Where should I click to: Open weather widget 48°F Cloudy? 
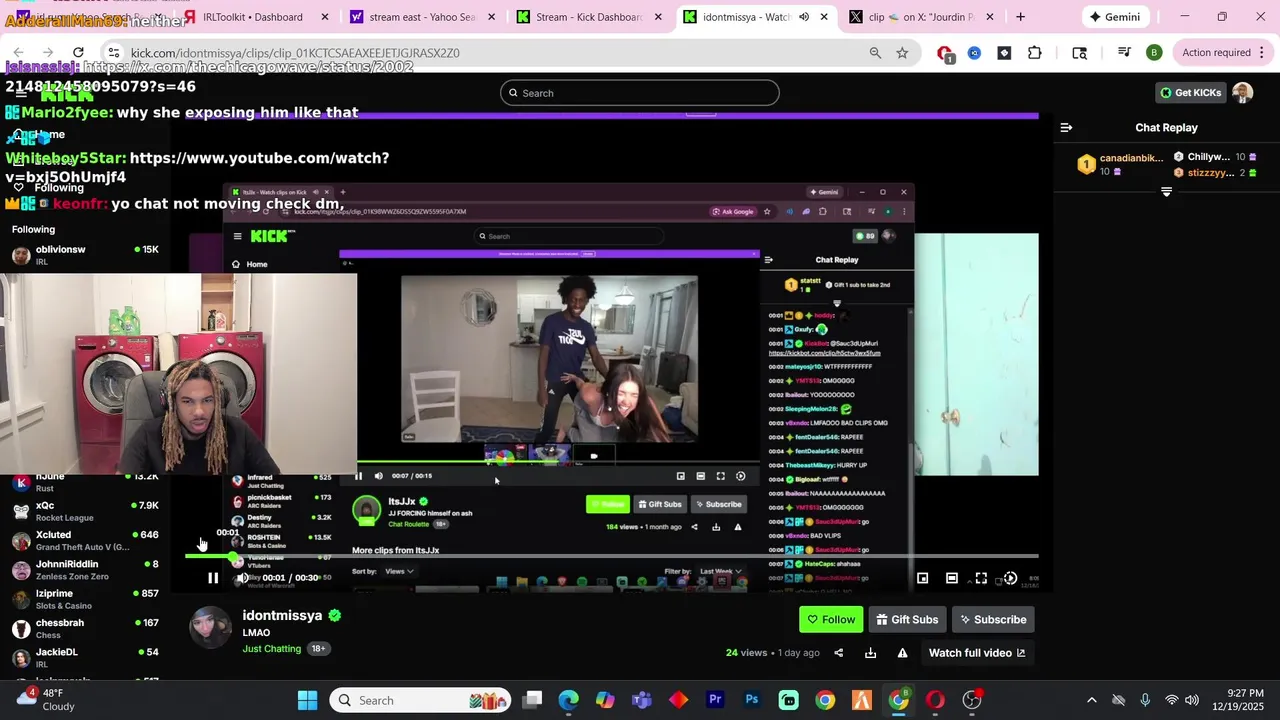45,699
